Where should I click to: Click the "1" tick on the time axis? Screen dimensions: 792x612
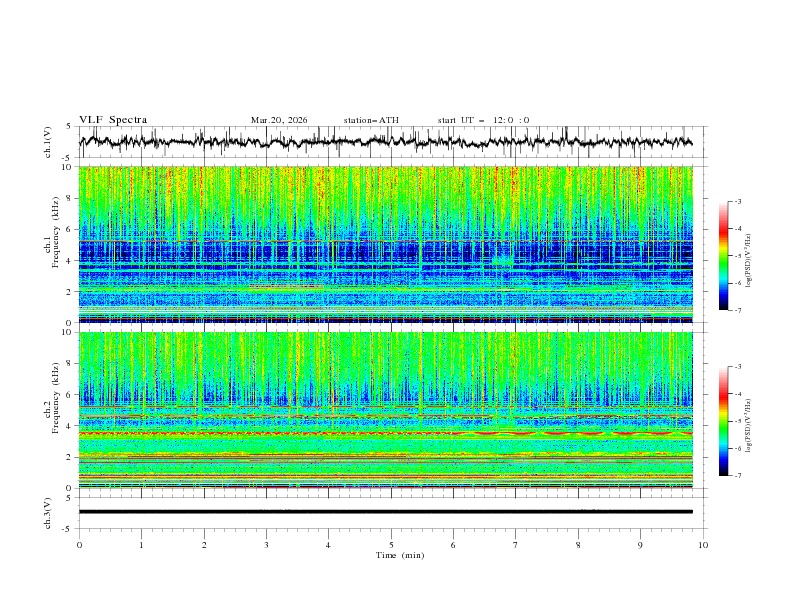141,545
